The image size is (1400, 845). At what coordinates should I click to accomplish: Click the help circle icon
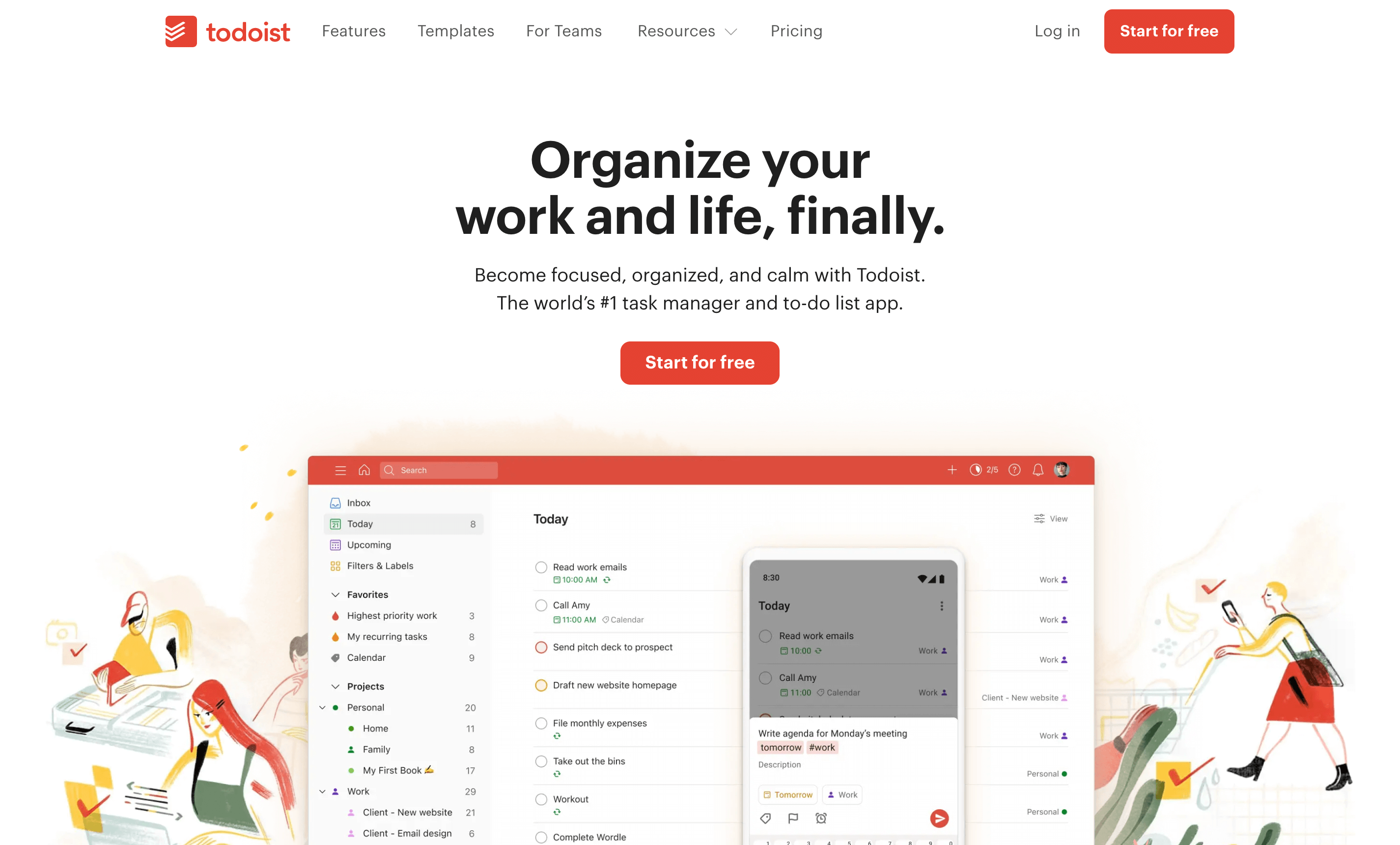coord(1013,470)
